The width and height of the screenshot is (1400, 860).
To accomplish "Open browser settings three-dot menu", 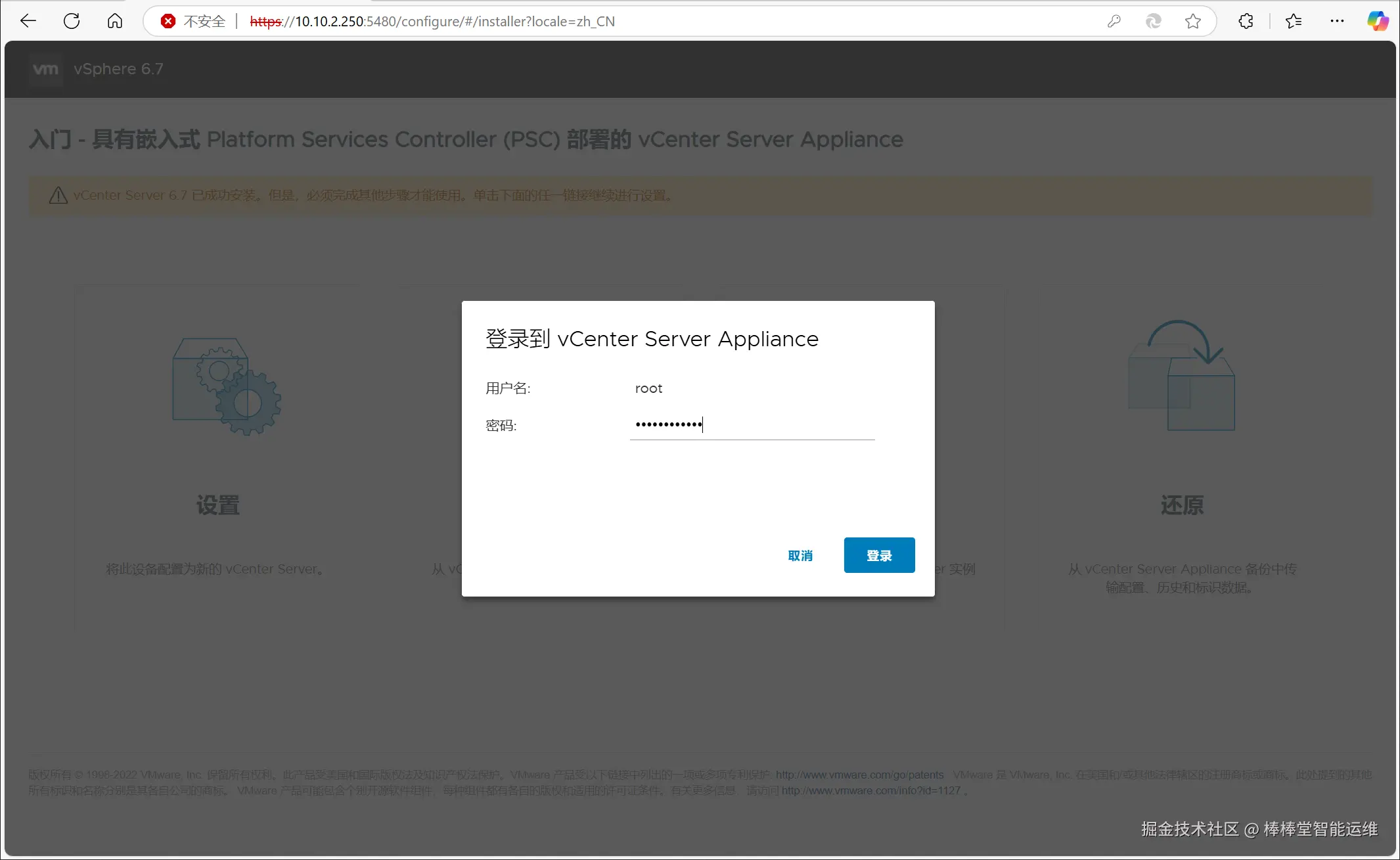I will click(x=1337, y=21).
